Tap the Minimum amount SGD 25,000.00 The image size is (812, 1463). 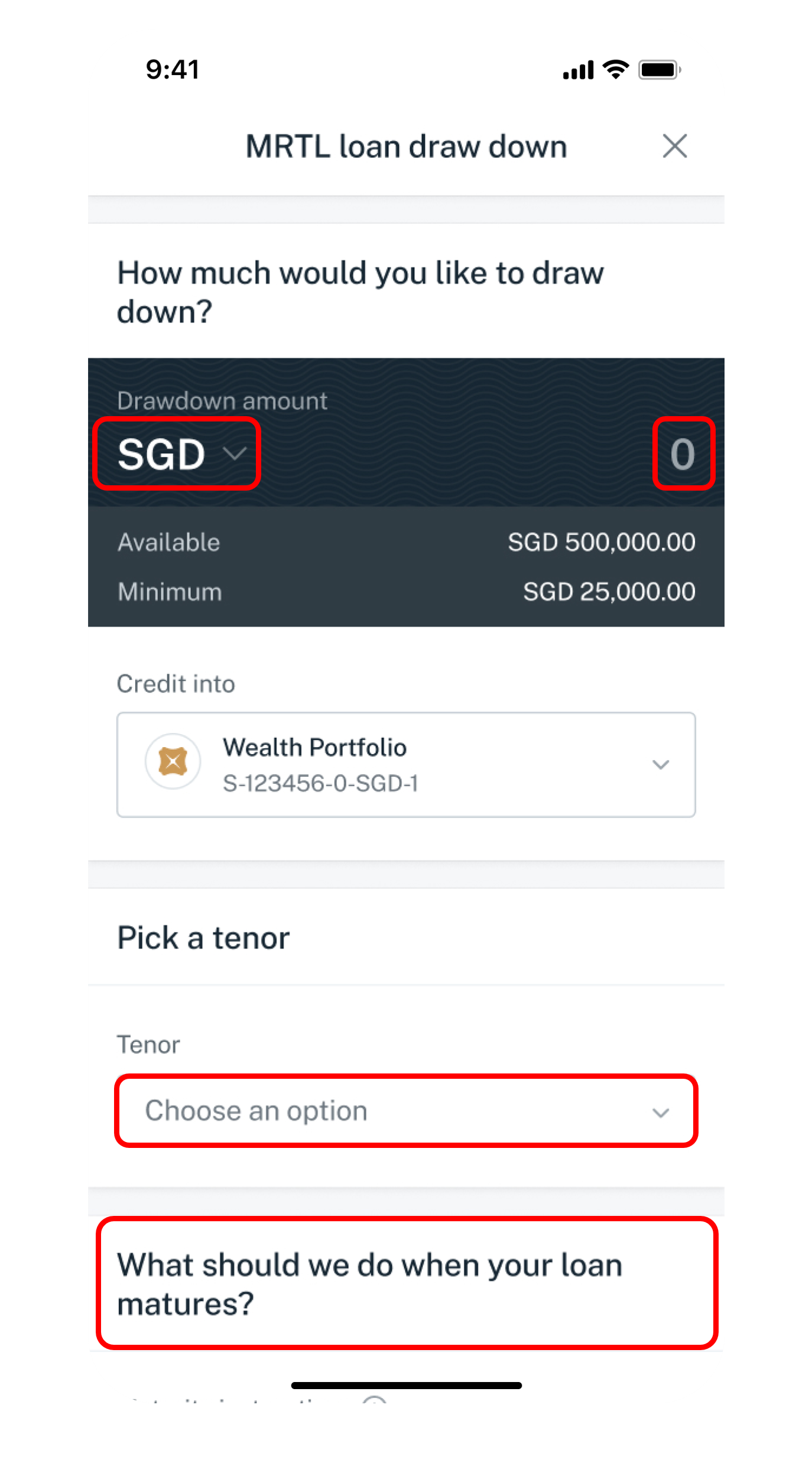(609, 592)
